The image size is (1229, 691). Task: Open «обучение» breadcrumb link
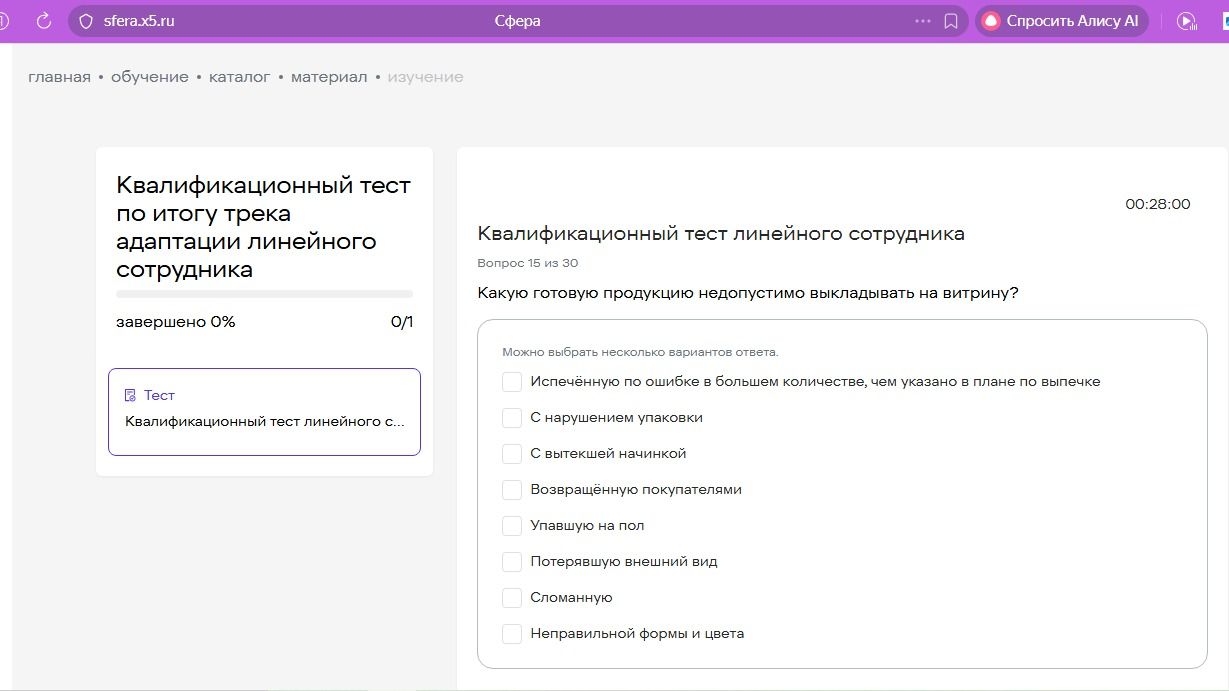point(150,77)
